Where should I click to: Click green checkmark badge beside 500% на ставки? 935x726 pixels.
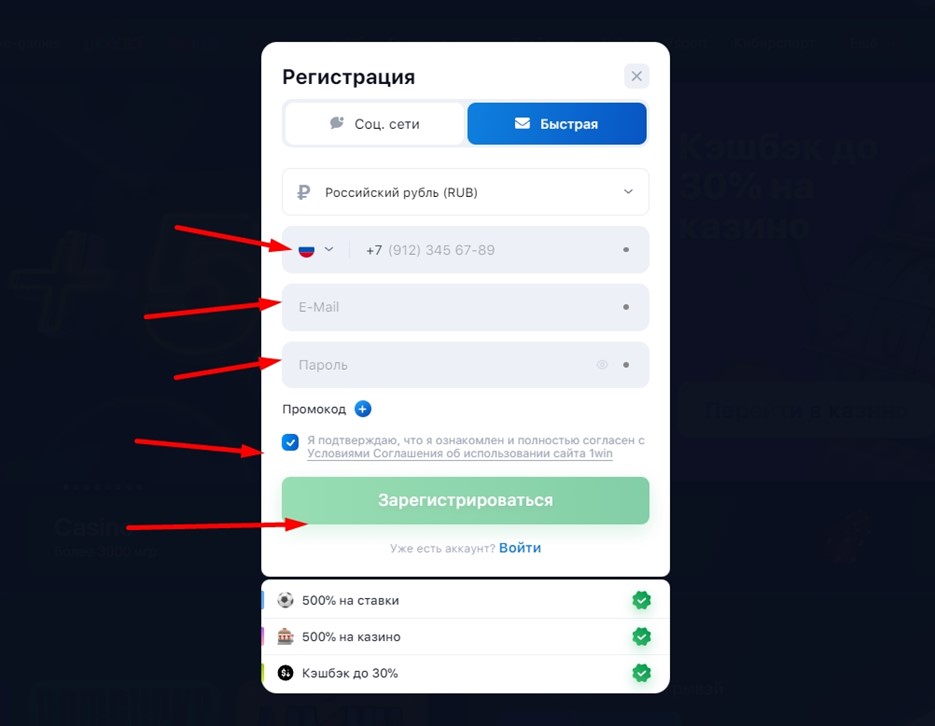(x=642, y=600)
